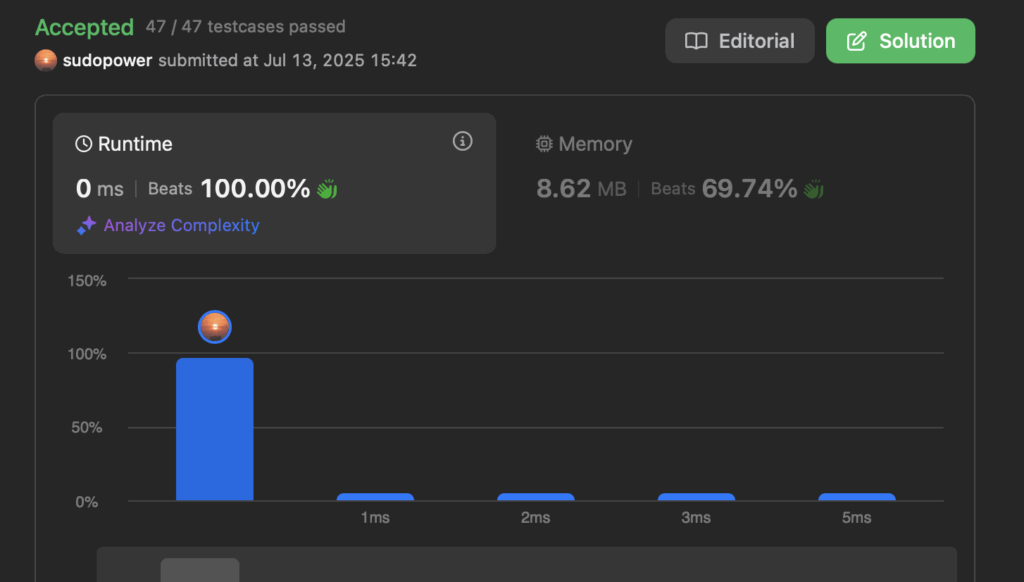Click the '100.00%' runtime beats value
Image resolution: width=1024 pixels, height=582 pixels.
[x=255, y=189]
